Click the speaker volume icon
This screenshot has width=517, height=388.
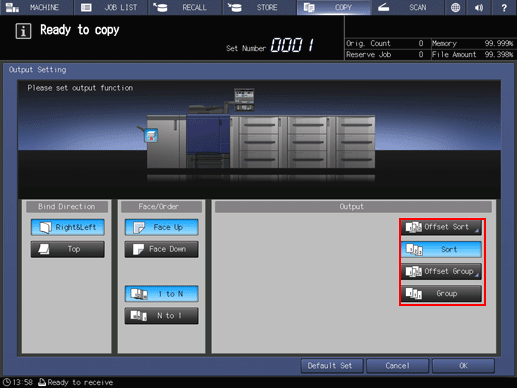(x=479, y=7)
